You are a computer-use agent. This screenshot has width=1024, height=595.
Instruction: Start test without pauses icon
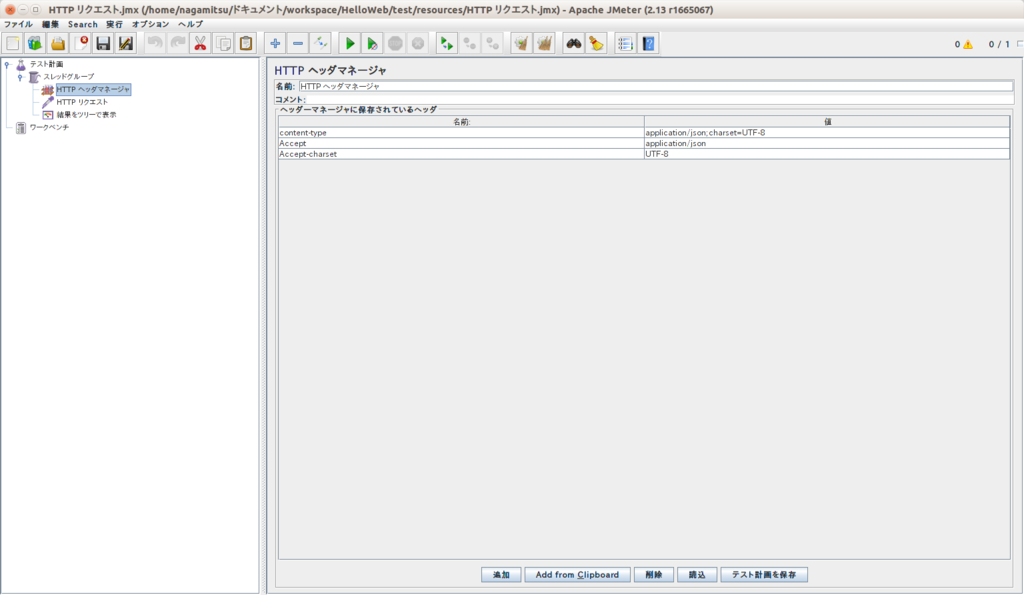pyautogui.click(x=372, y=44)
